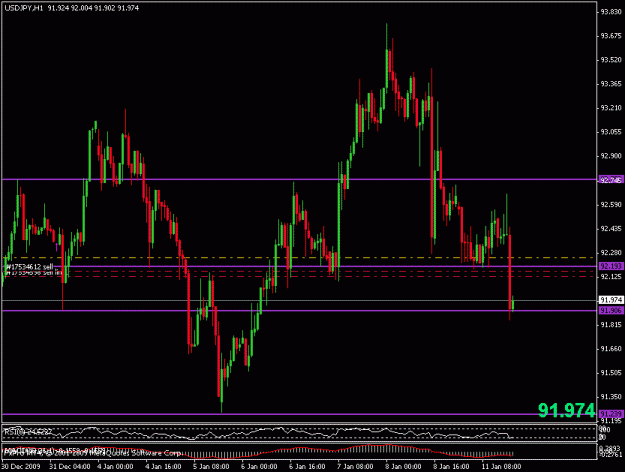Image resolution: width=625 pixels, height=472 pixels.
Task: Click the 93.675 price scale label
Action: [x=611, y=36]
